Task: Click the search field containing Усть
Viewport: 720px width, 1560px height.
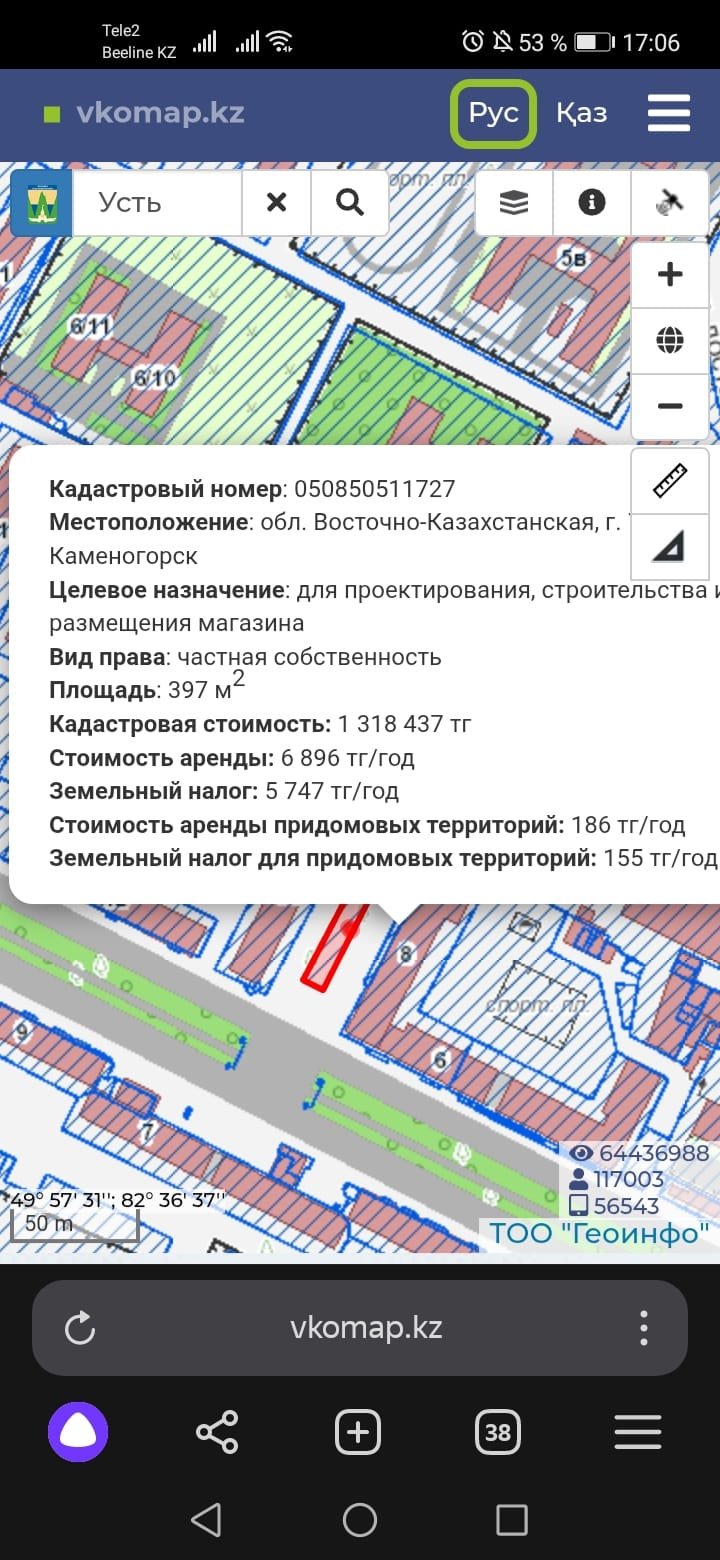Action: (157, 203)
